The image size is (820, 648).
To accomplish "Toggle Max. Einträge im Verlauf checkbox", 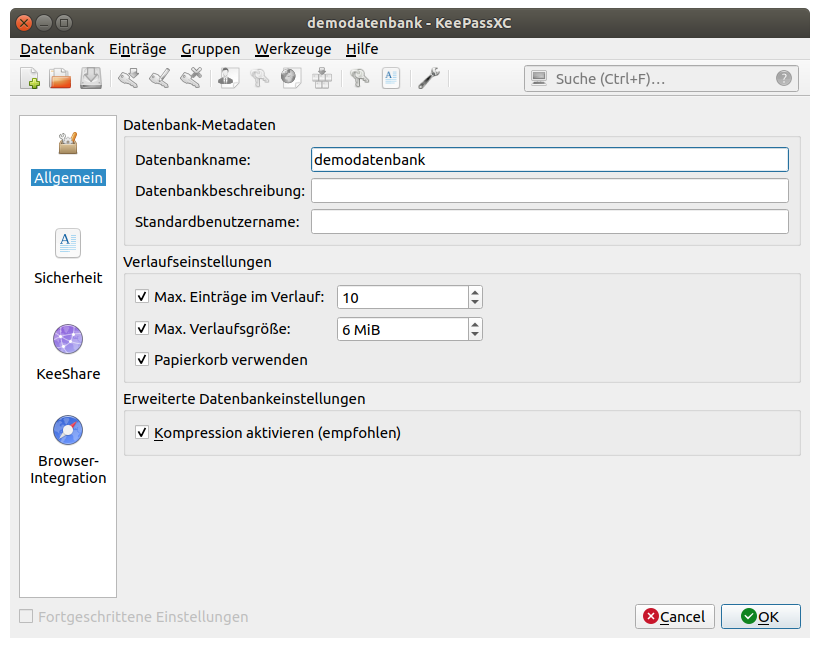I will coord(141,297).
